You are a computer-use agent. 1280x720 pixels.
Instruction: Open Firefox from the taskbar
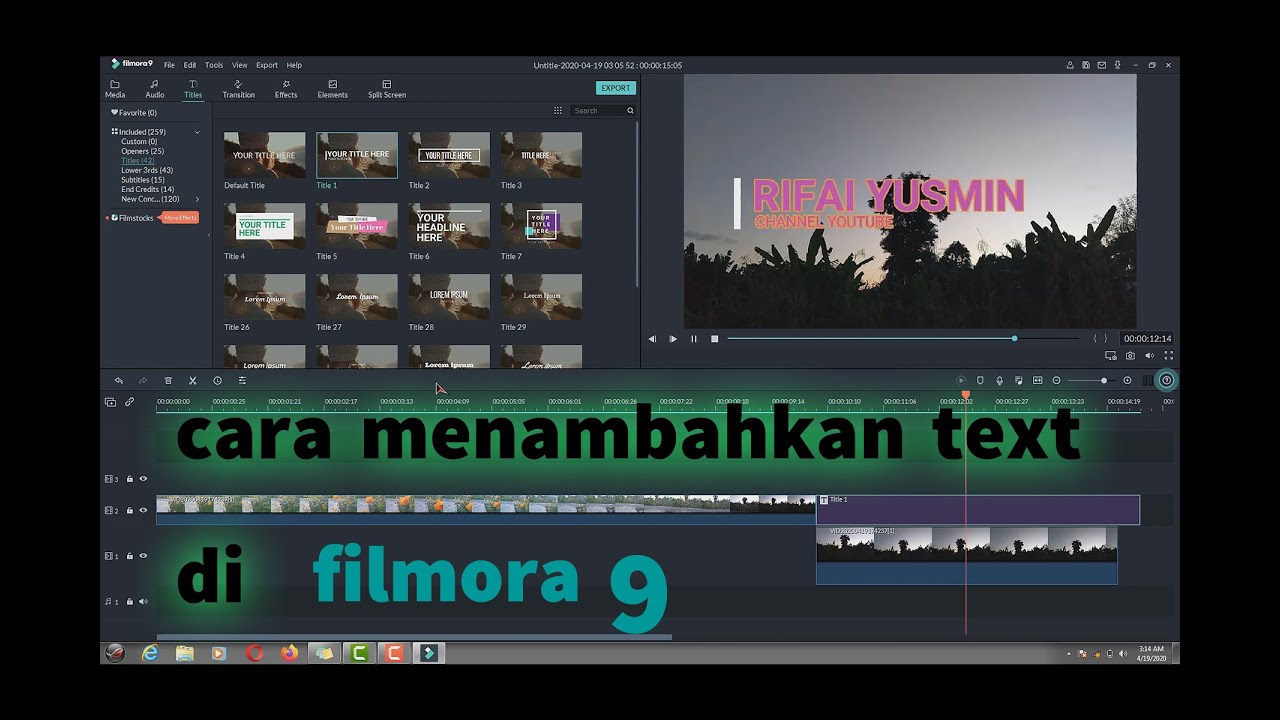pyautogui.click(x=289, y=653)
